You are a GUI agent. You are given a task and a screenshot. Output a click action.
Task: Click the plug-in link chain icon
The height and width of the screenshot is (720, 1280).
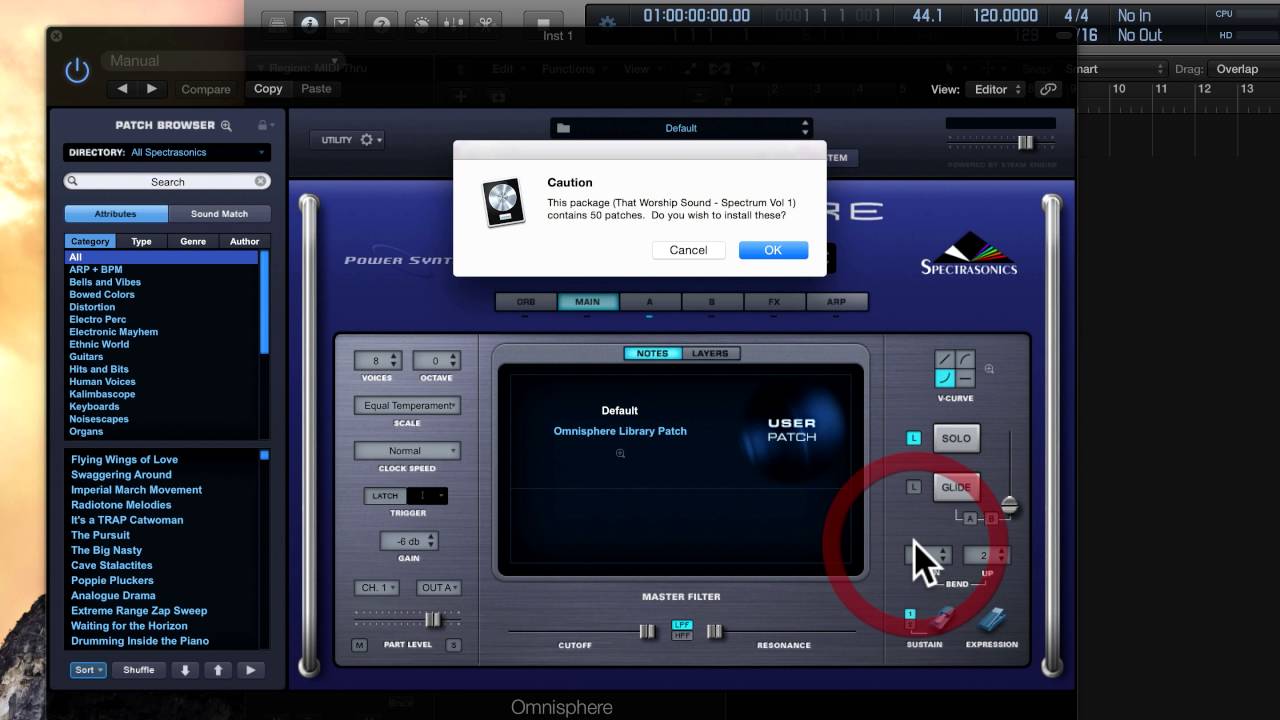(x=1048, y=89)
